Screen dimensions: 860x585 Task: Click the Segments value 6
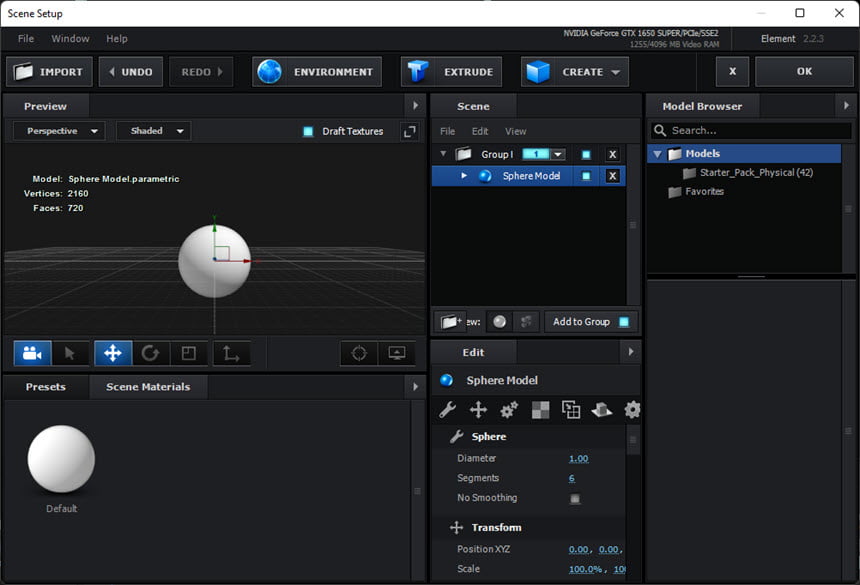[x=572, y=478]
